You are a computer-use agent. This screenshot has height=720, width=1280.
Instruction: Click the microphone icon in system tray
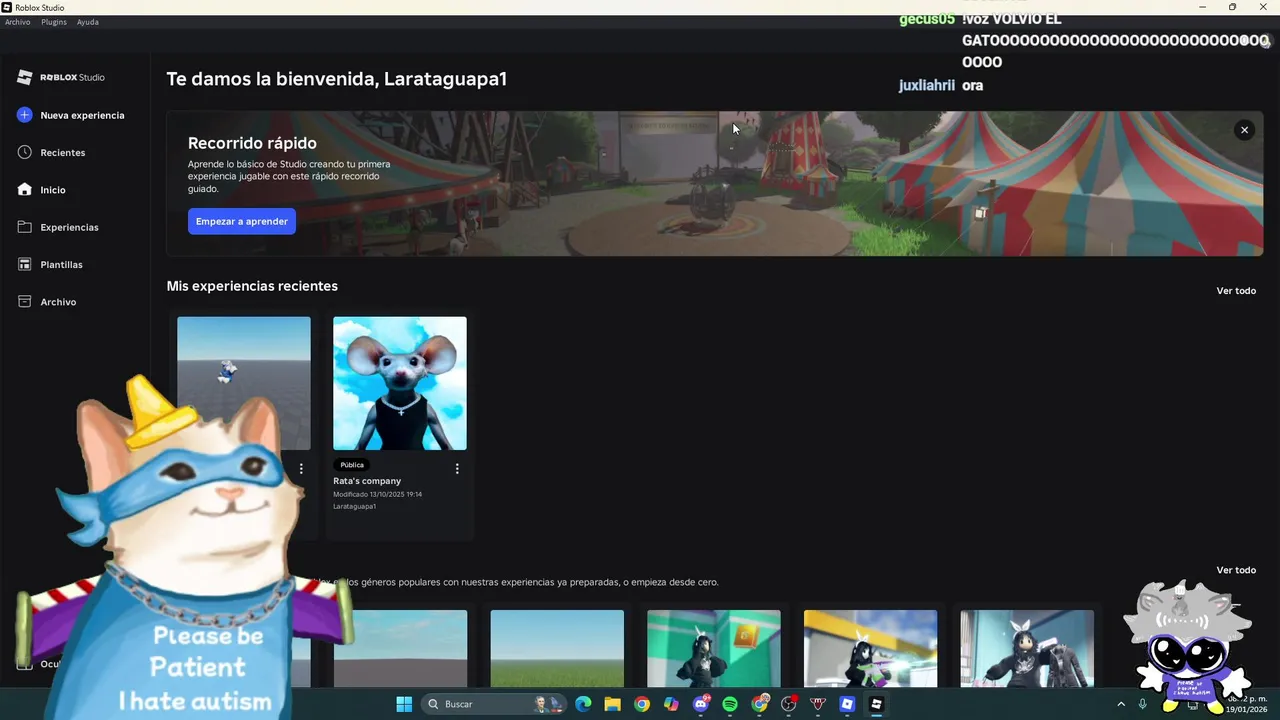tap(1142, 704)
